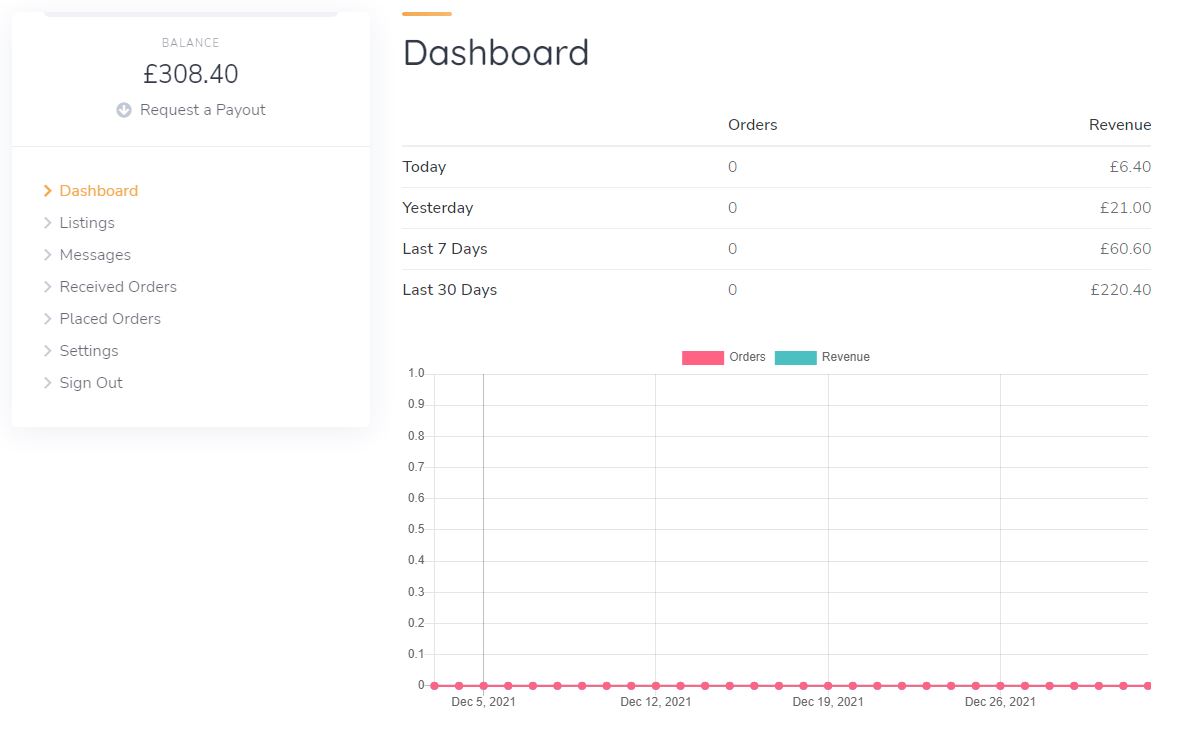Expand the Received Orders section
The height and width of the screenshot is (732, 1192).
118,286
